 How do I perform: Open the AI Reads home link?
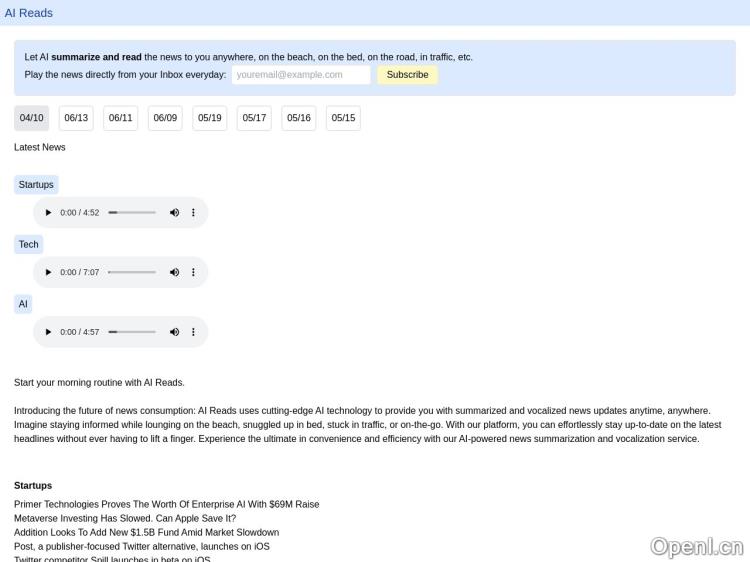pos(29,13)
